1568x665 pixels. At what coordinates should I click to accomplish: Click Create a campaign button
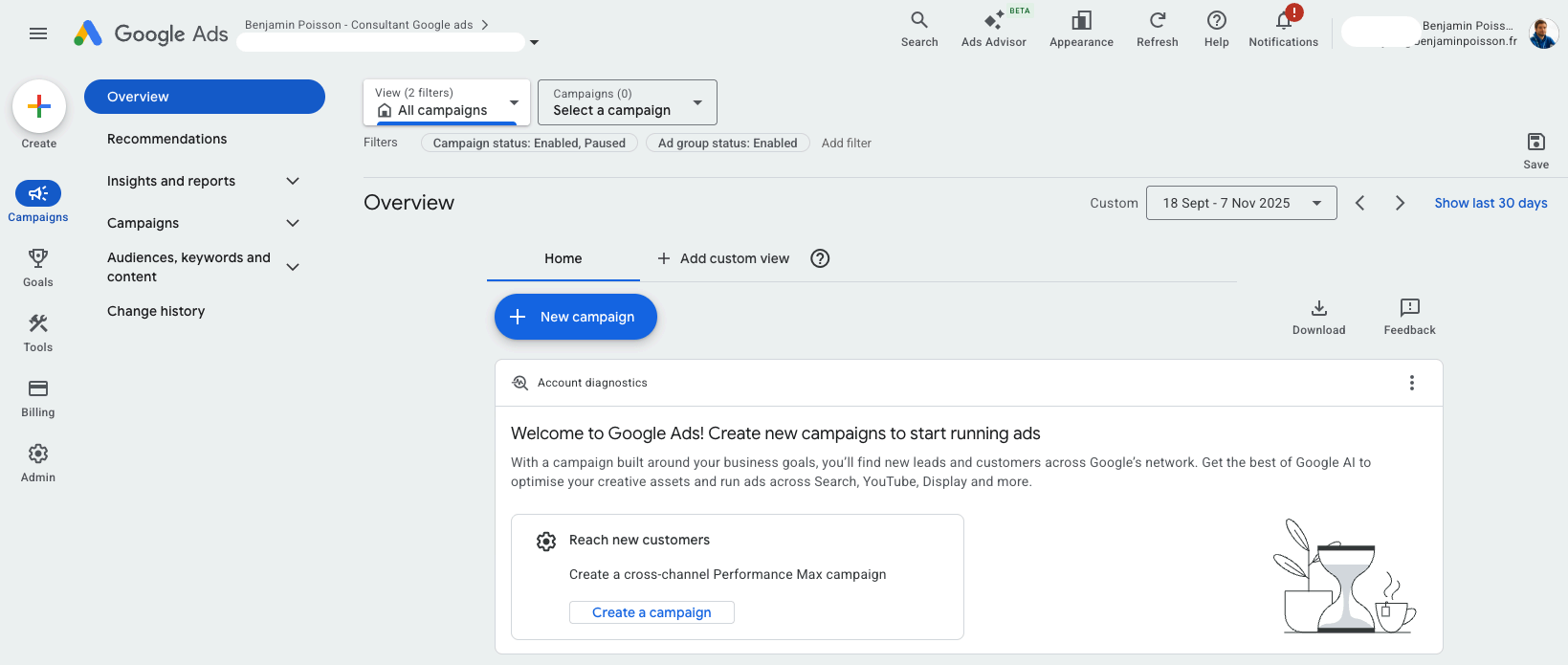click(651, 612)
